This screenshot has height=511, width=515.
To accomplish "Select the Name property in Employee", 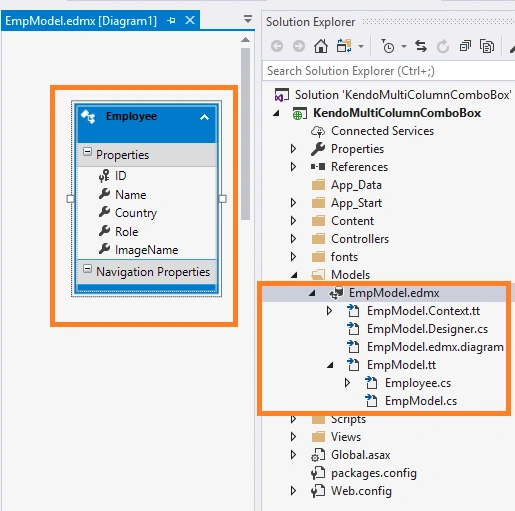I will click(130, 195).
